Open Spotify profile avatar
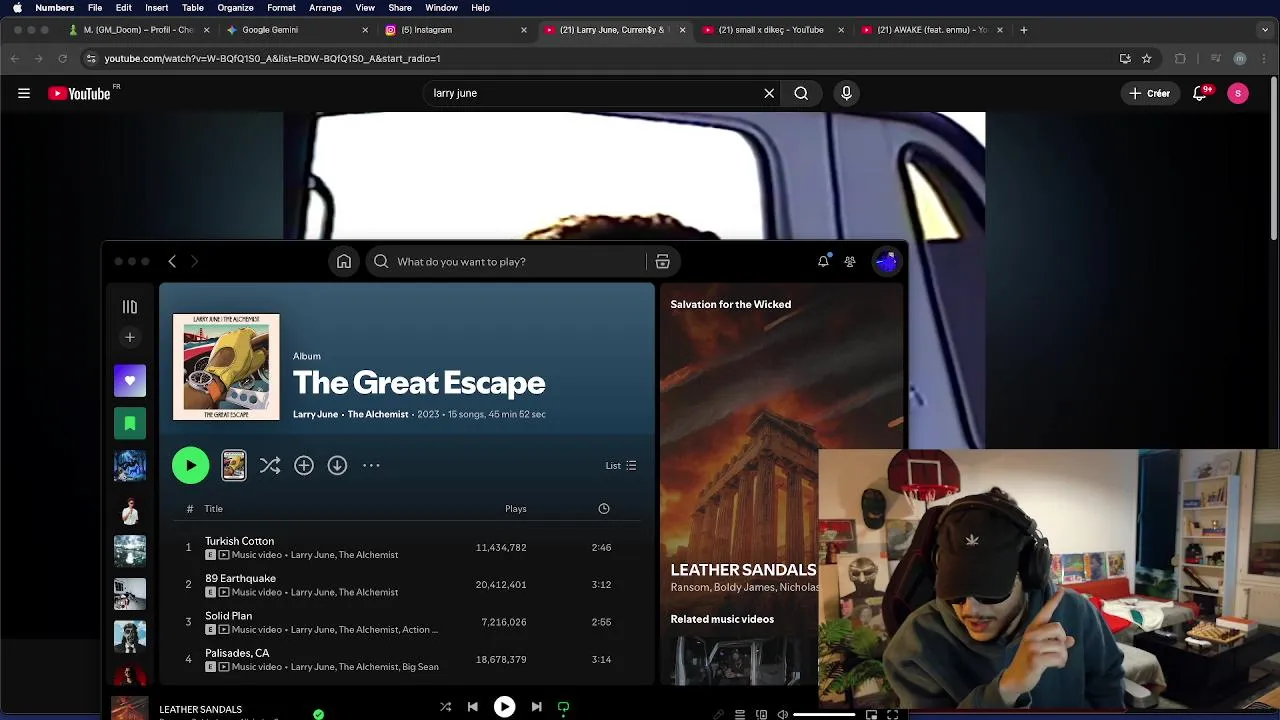The width and height of the screenshot is (1280, 720). click(x=886, y=262)
